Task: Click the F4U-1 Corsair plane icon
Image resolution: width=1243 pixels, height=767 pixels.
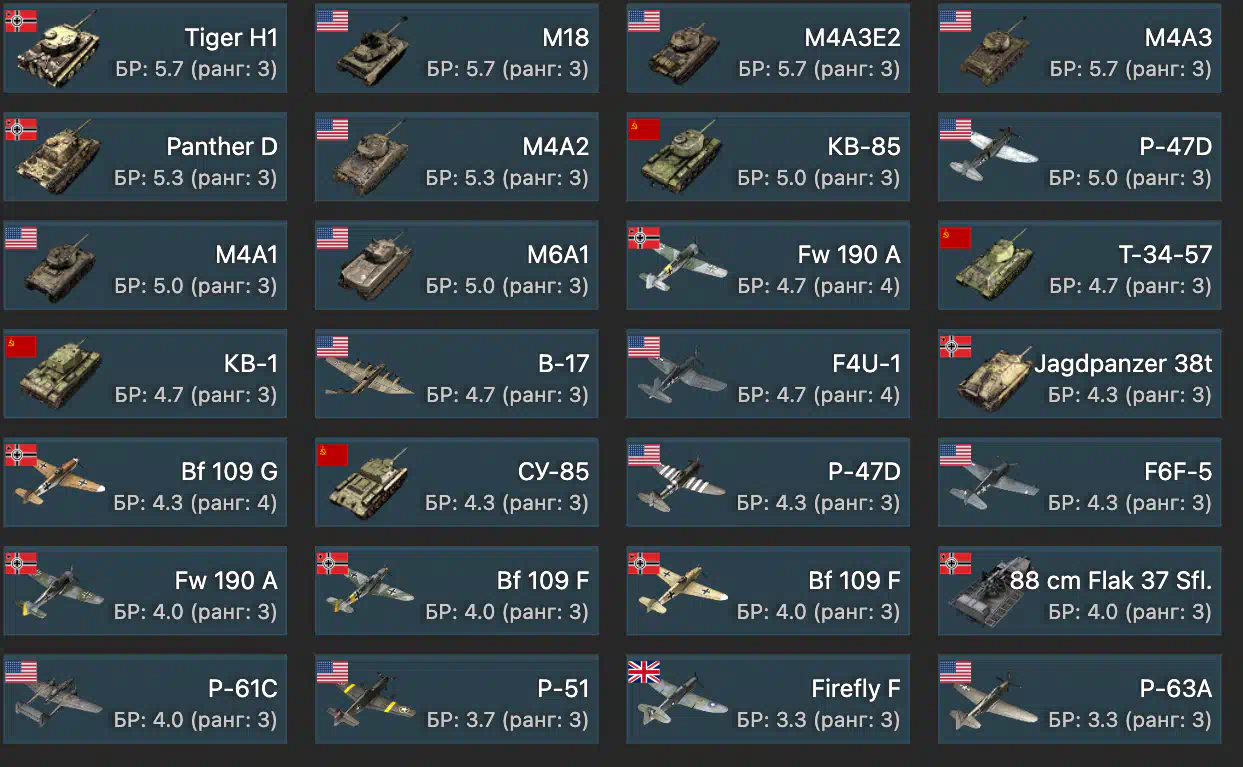Action: [681, 376]
